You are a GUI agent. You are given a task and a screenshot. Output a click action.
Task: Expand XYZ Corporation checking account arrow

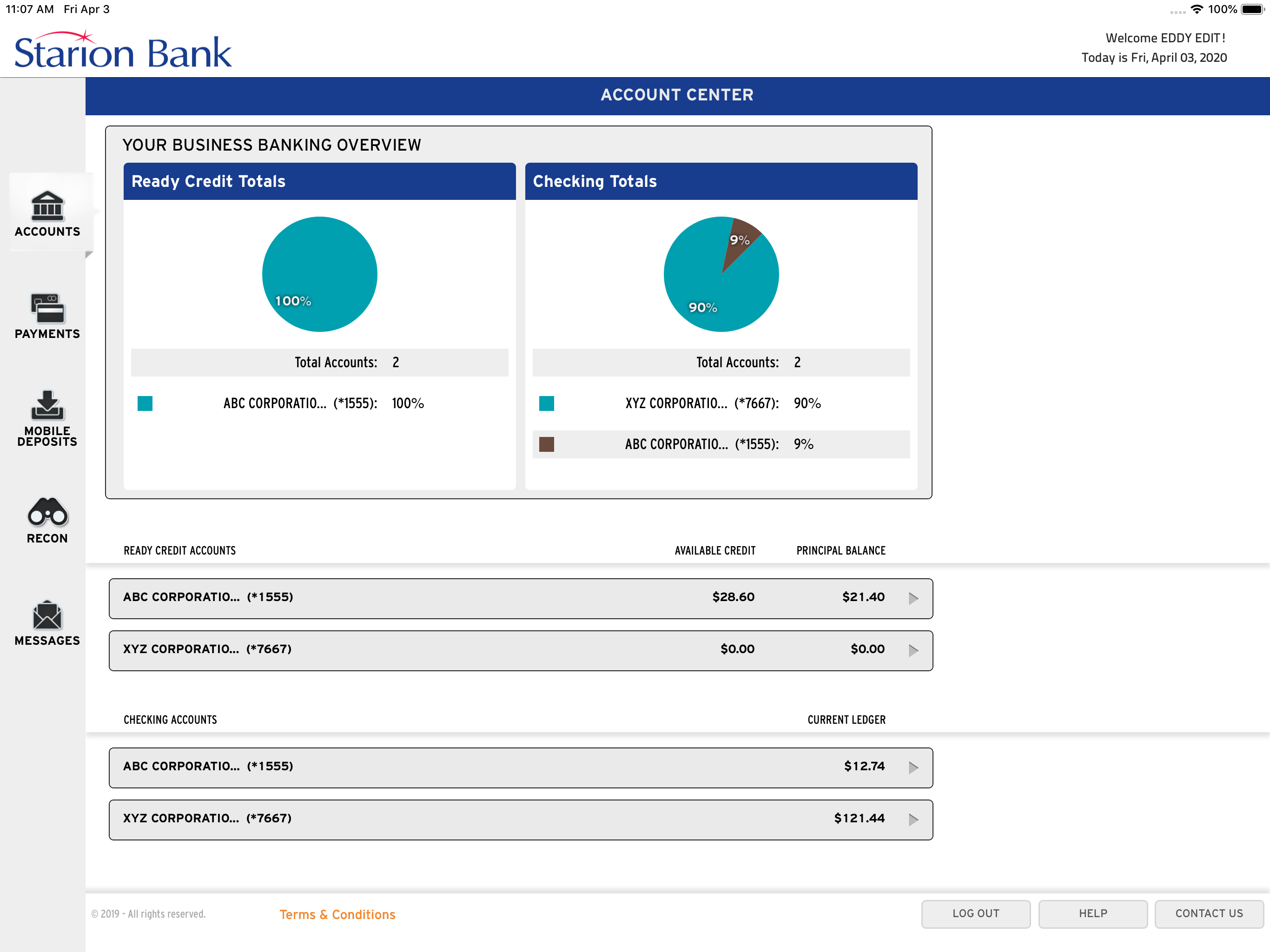click(913, 820)
